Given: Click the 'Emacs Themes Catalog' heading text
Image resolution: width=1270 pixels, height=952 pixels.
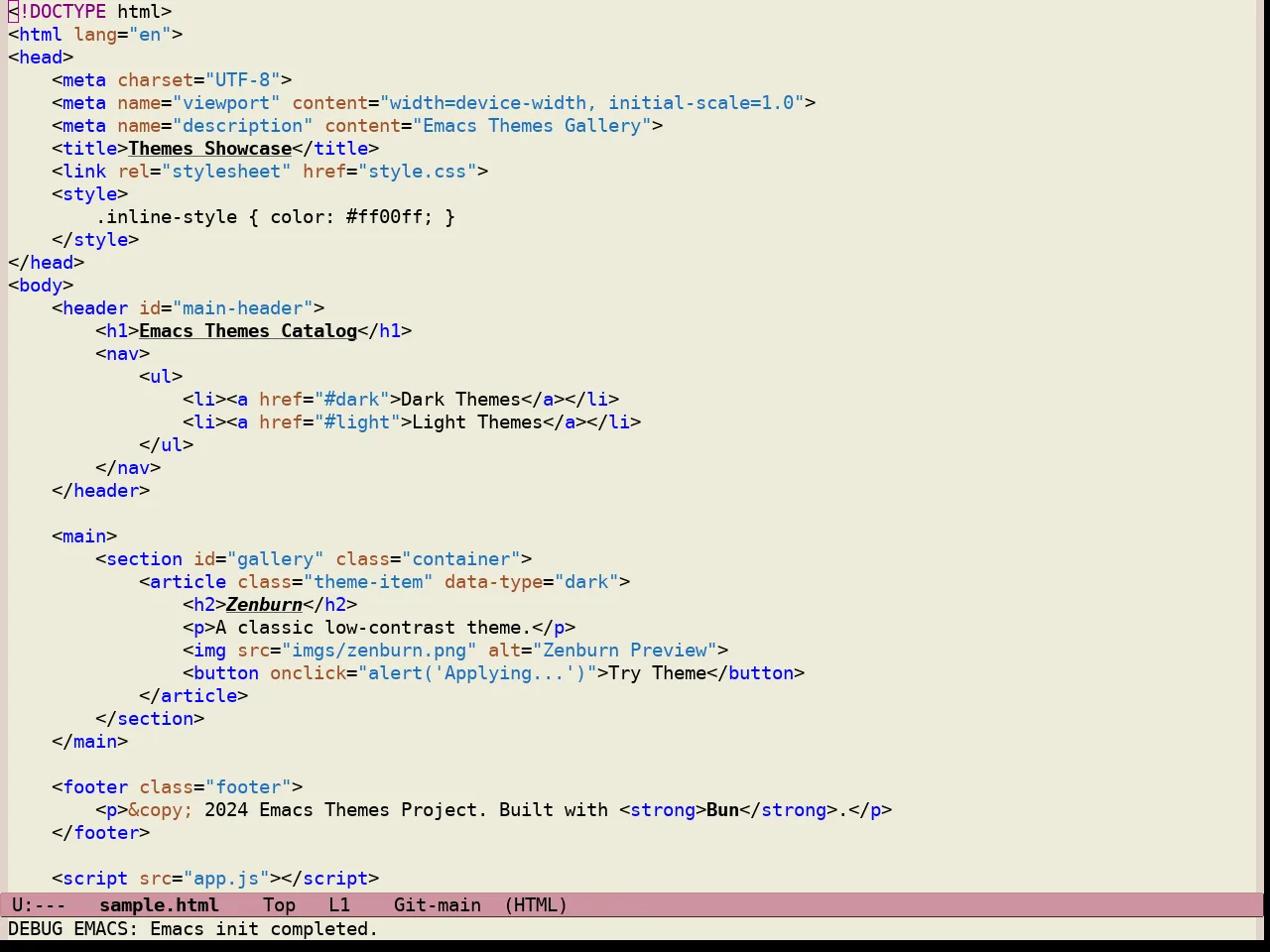Looking at the screenshot, I should tap(248, 331).
